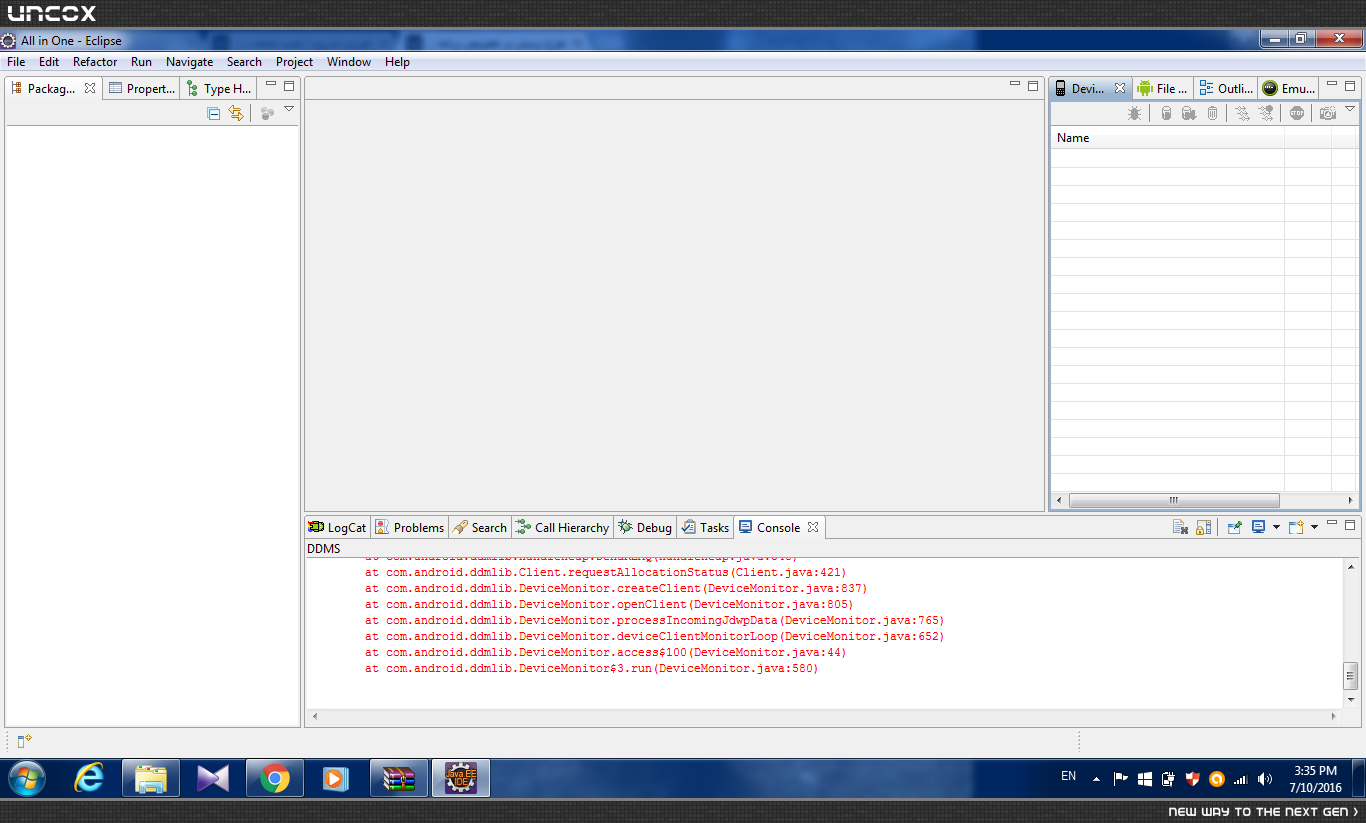Switch to the Properties tab

click(142, 88)
